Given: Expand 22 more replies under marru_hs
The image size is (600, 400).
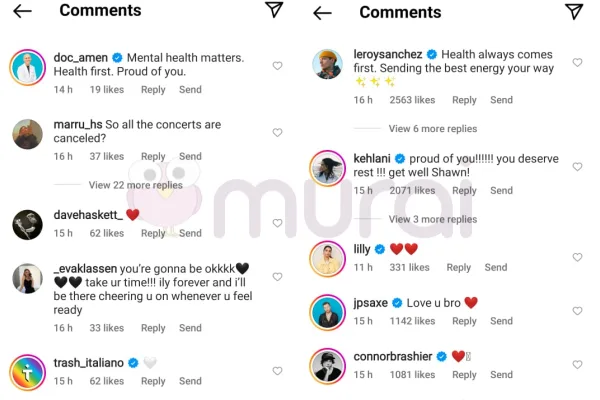Looking at the screenshot, I should 135,185.
